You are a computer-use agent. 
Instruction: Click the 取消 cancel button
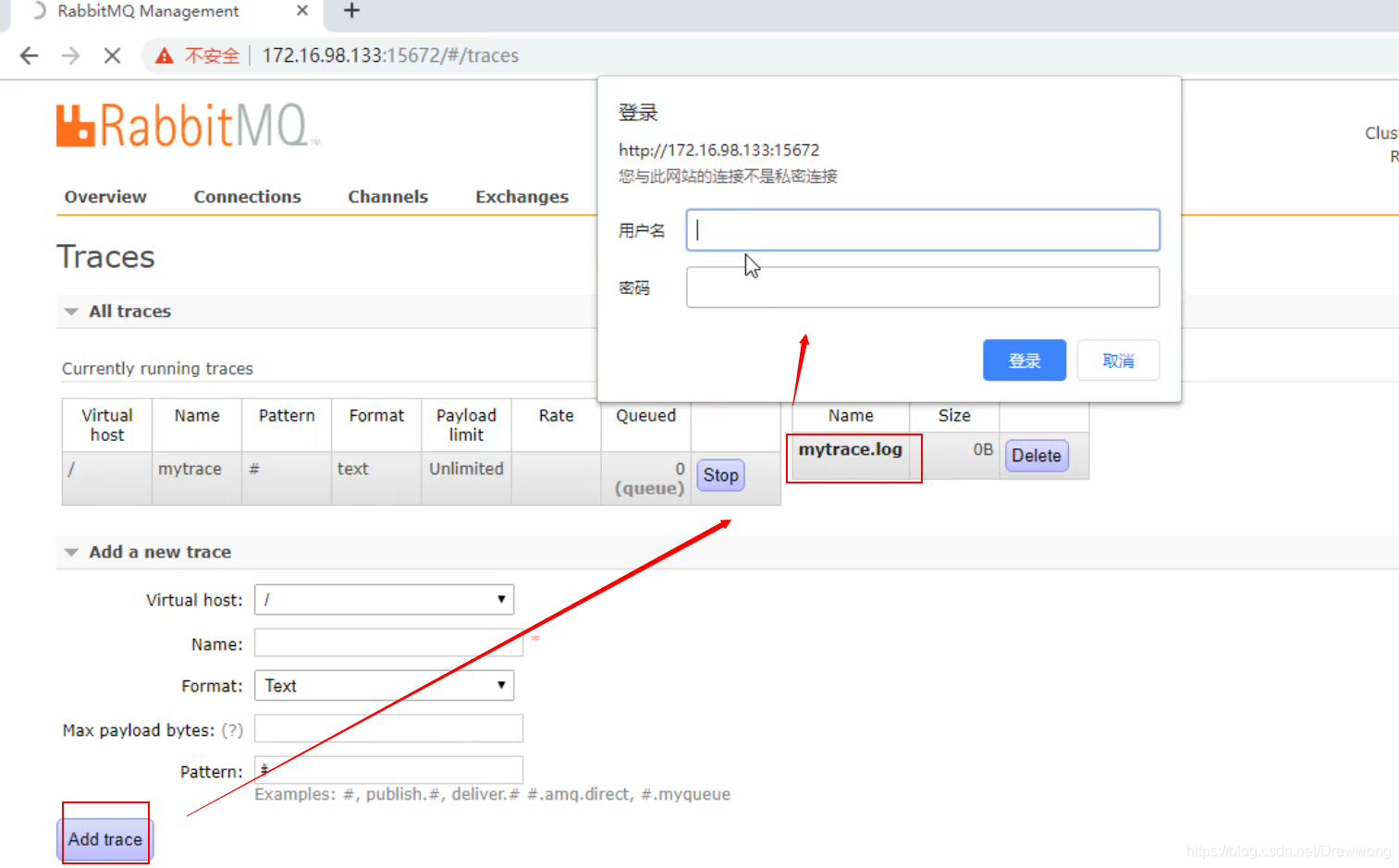(1118, 361)
